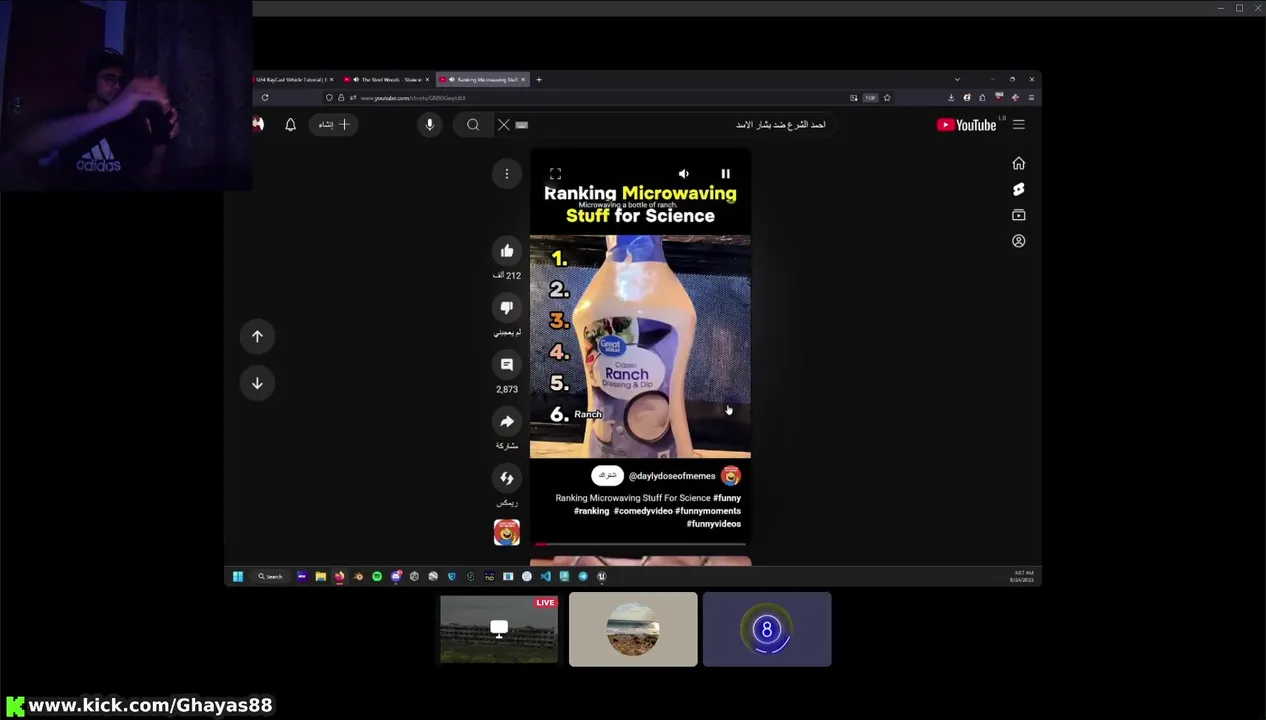Open the three-dot options menu beside the video
1266x720 pixels.
click(507, 174)
